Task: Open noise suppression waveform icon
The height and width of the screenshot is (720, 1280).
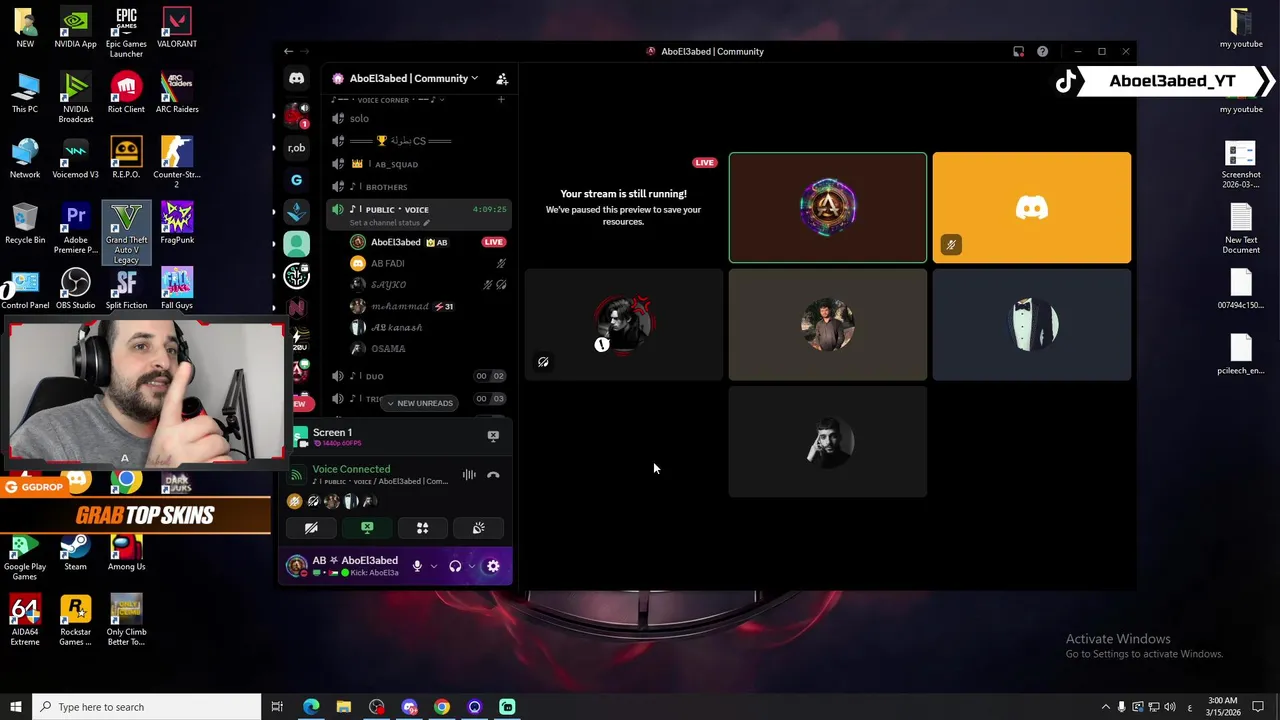Action: coord(469,475)
